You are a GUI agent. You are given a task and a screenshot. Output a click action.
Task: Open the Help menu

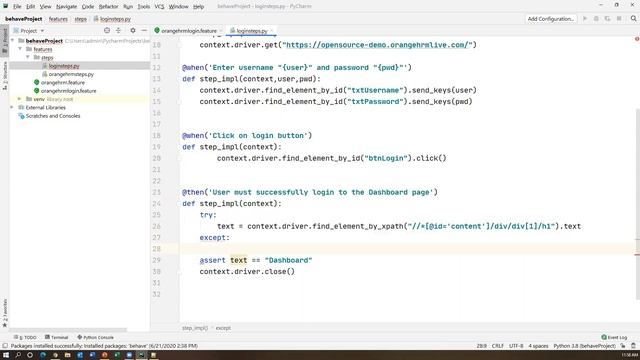[198, 7]
